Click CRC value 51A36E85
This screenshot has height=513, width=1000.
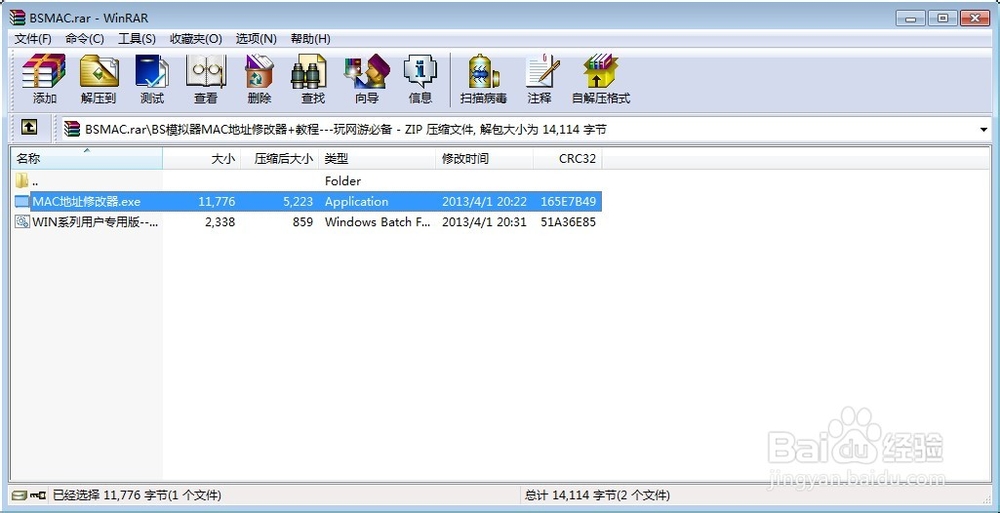click(x=568, y=222)
